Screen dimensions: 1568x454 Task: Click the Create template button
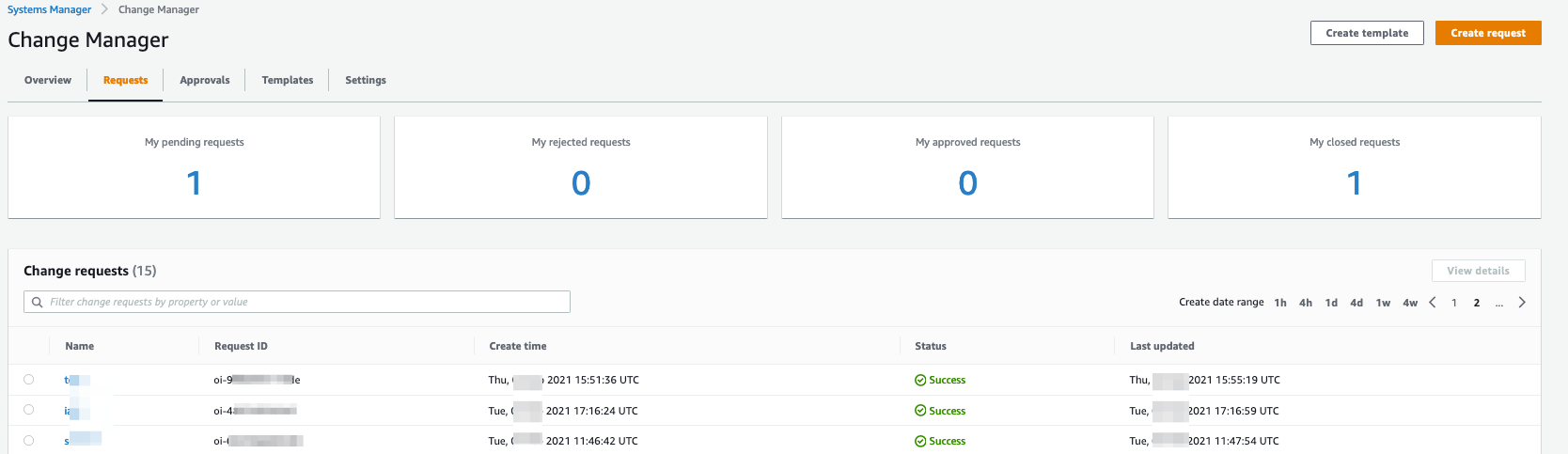pos(1367,33)
